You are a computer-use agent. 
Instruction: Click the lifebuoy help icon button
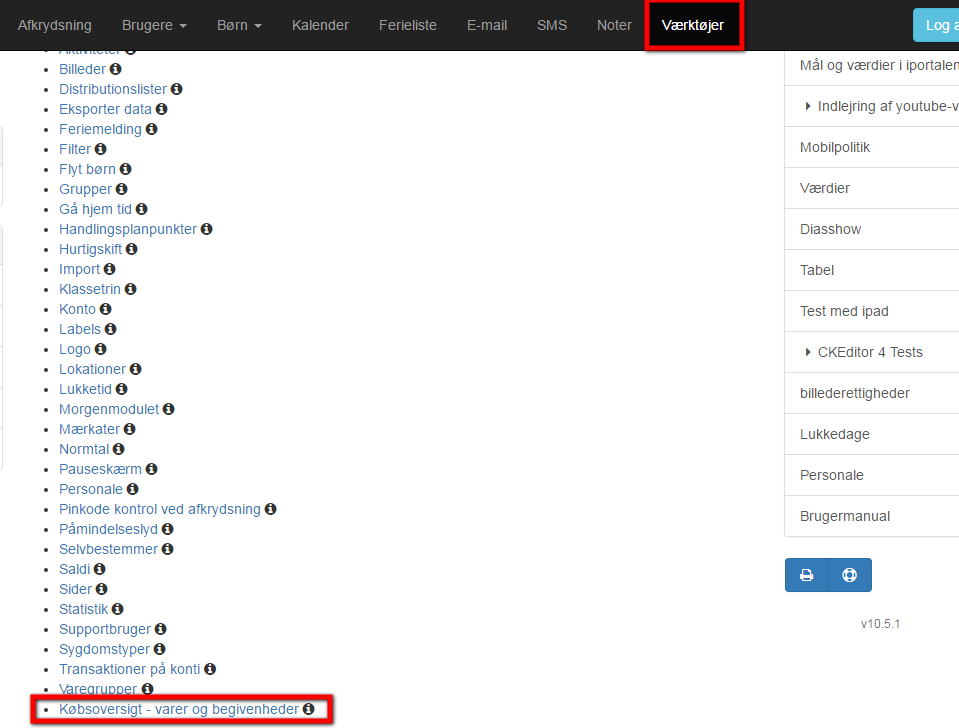point(850,575)
